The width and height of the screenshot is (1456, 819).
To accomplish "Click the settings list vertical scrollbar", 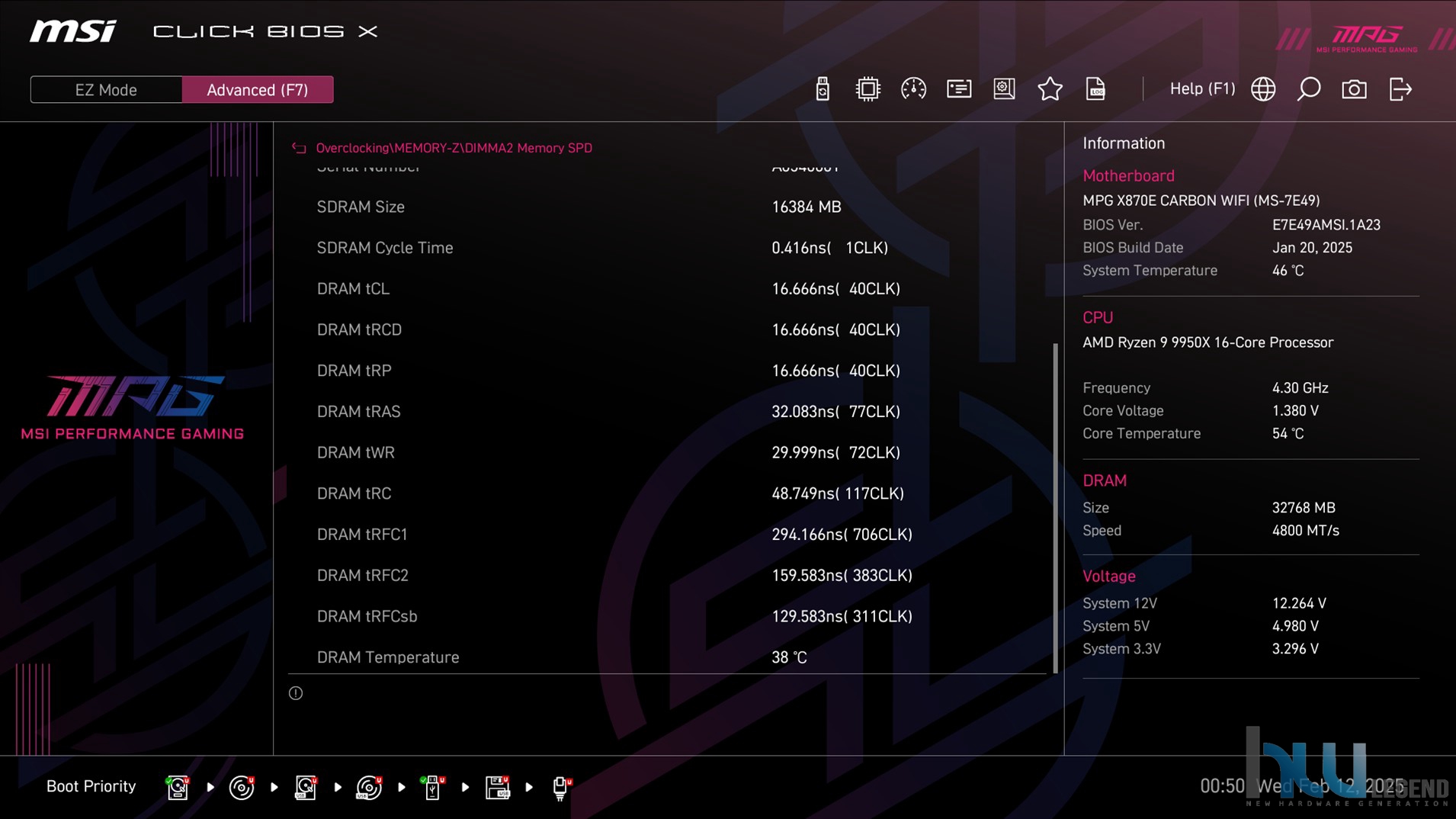I will (1055, 508).
